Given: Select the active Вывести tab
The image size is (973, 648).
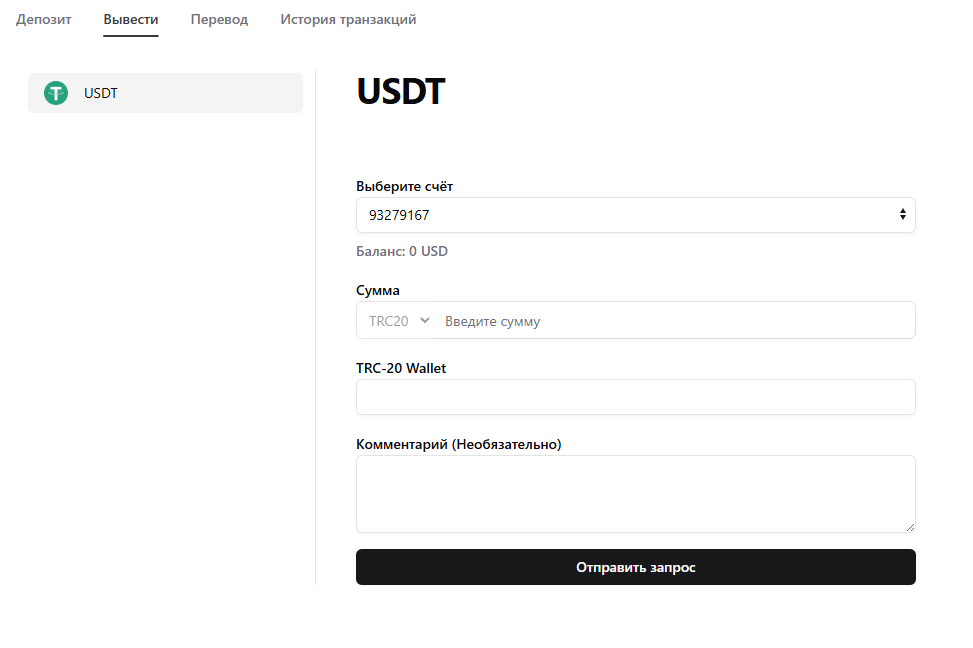Looking at the screenshot, I should (x=131, y=20).
